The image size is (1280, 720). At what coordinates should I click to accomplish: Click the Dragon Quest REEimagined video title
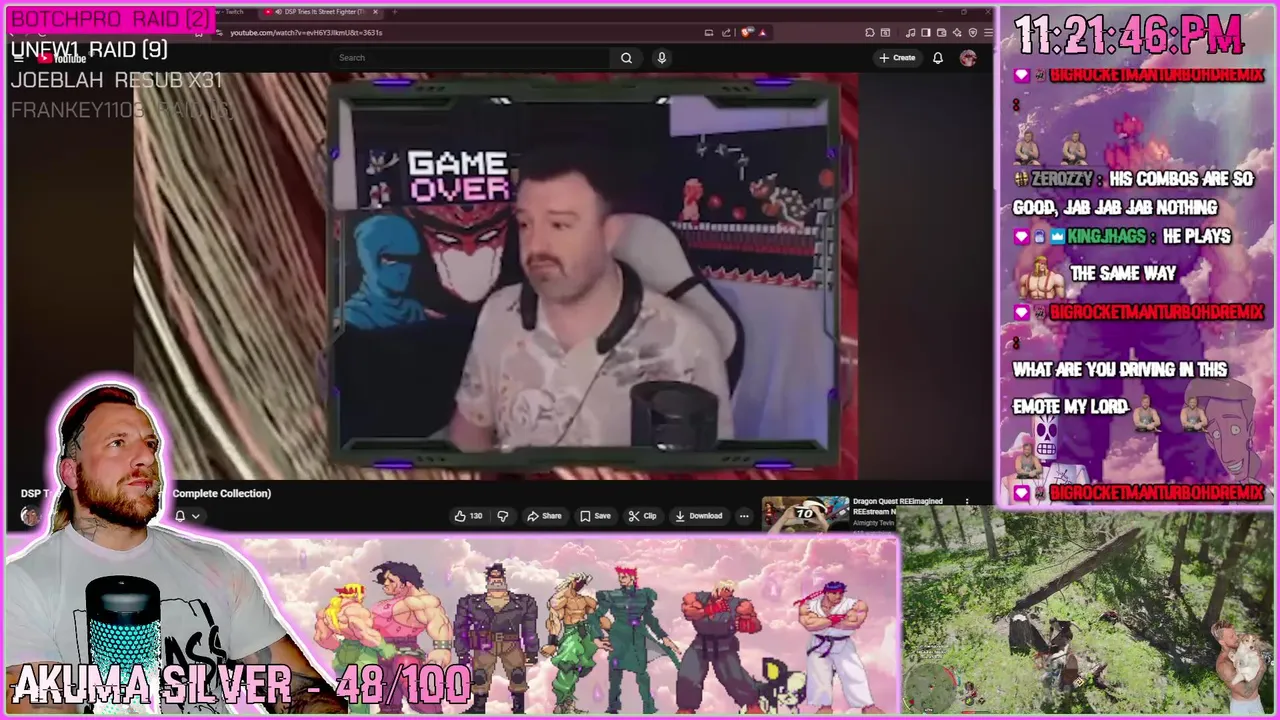897,506
